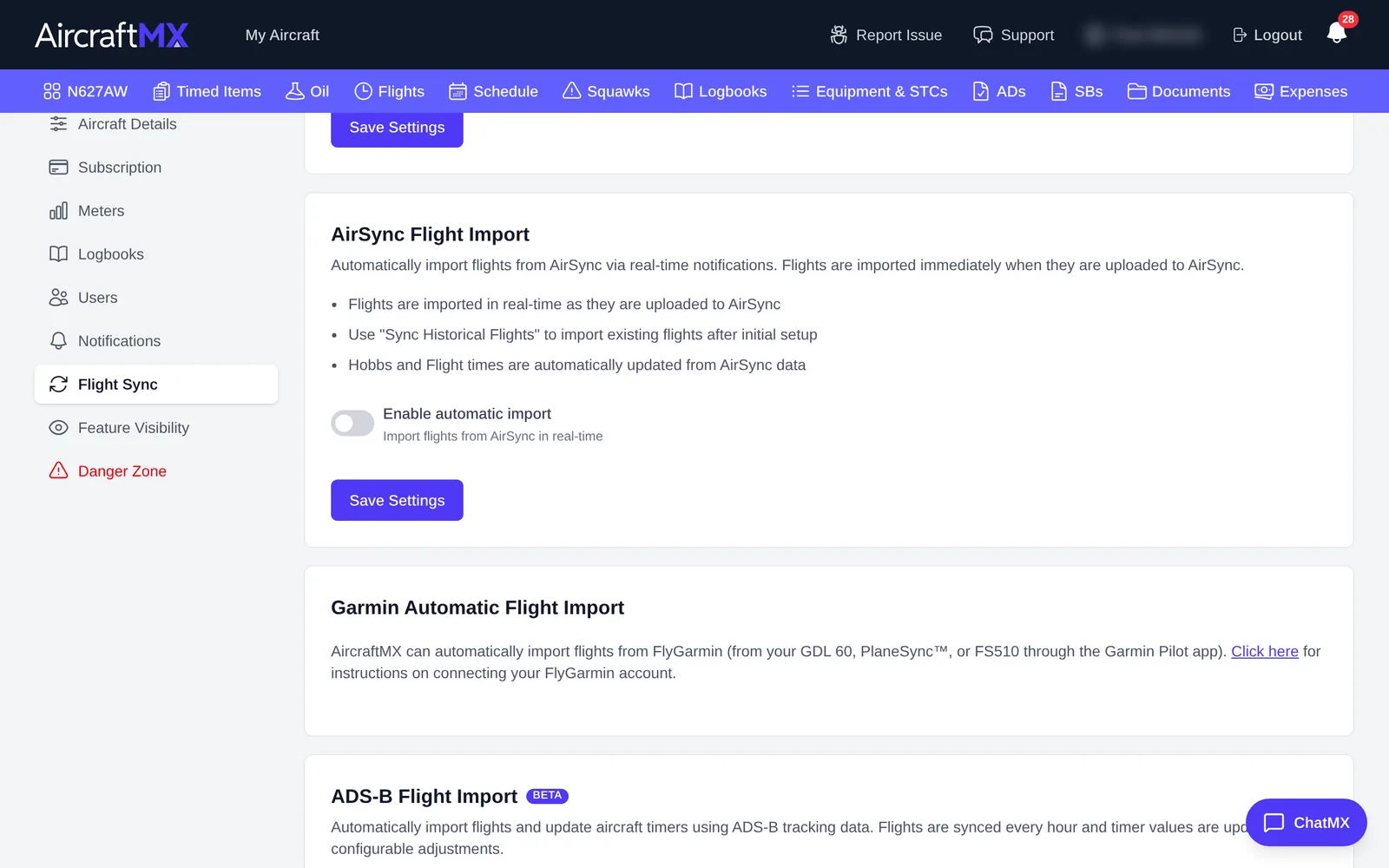Open Notifications settings in sidebar
The height and width of the screenshot is (868, 1389).
coord(156,341)
